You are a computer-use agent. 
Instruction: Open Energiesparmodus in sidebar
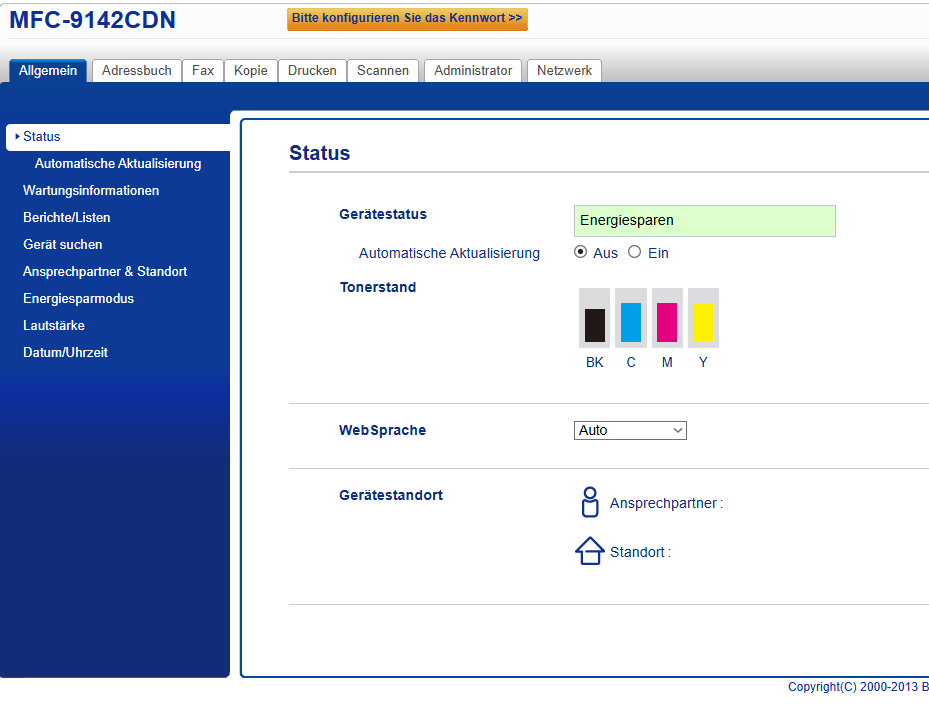78,299
